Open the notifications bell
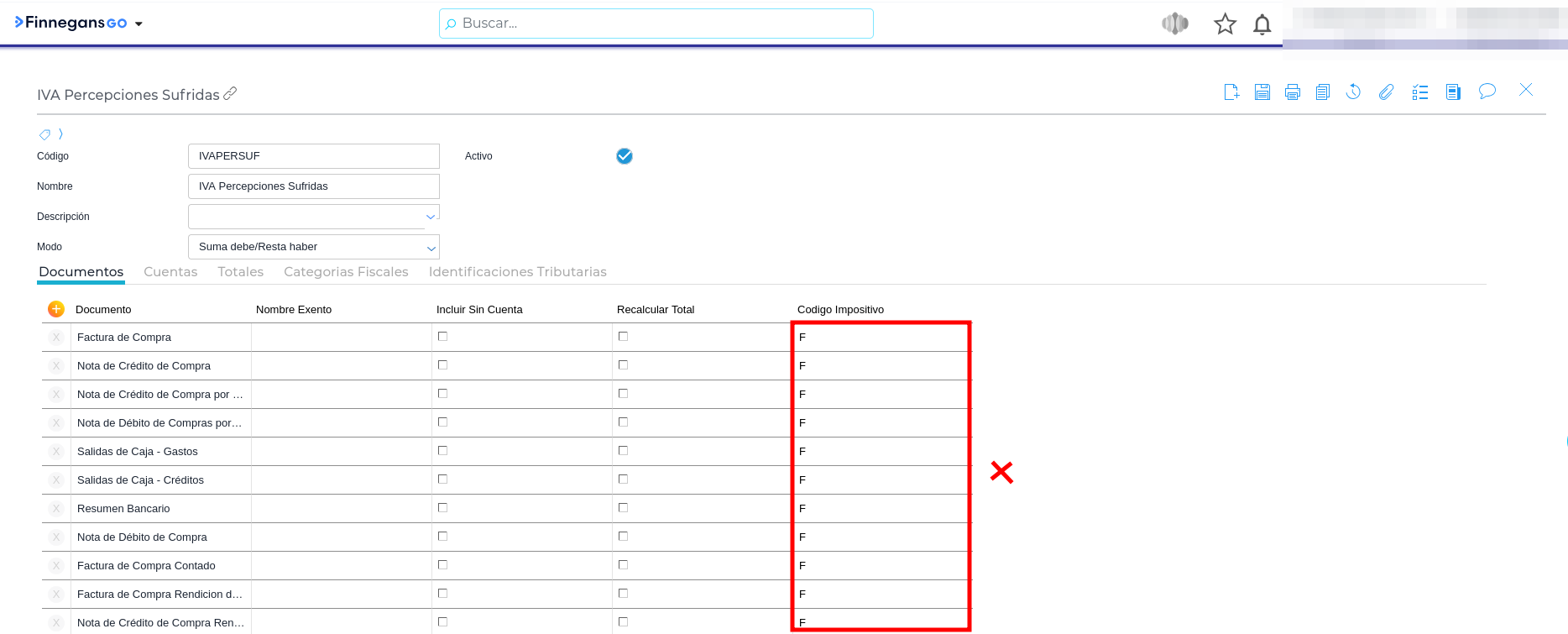1568x634 pixels. (x=1262, y=24)
